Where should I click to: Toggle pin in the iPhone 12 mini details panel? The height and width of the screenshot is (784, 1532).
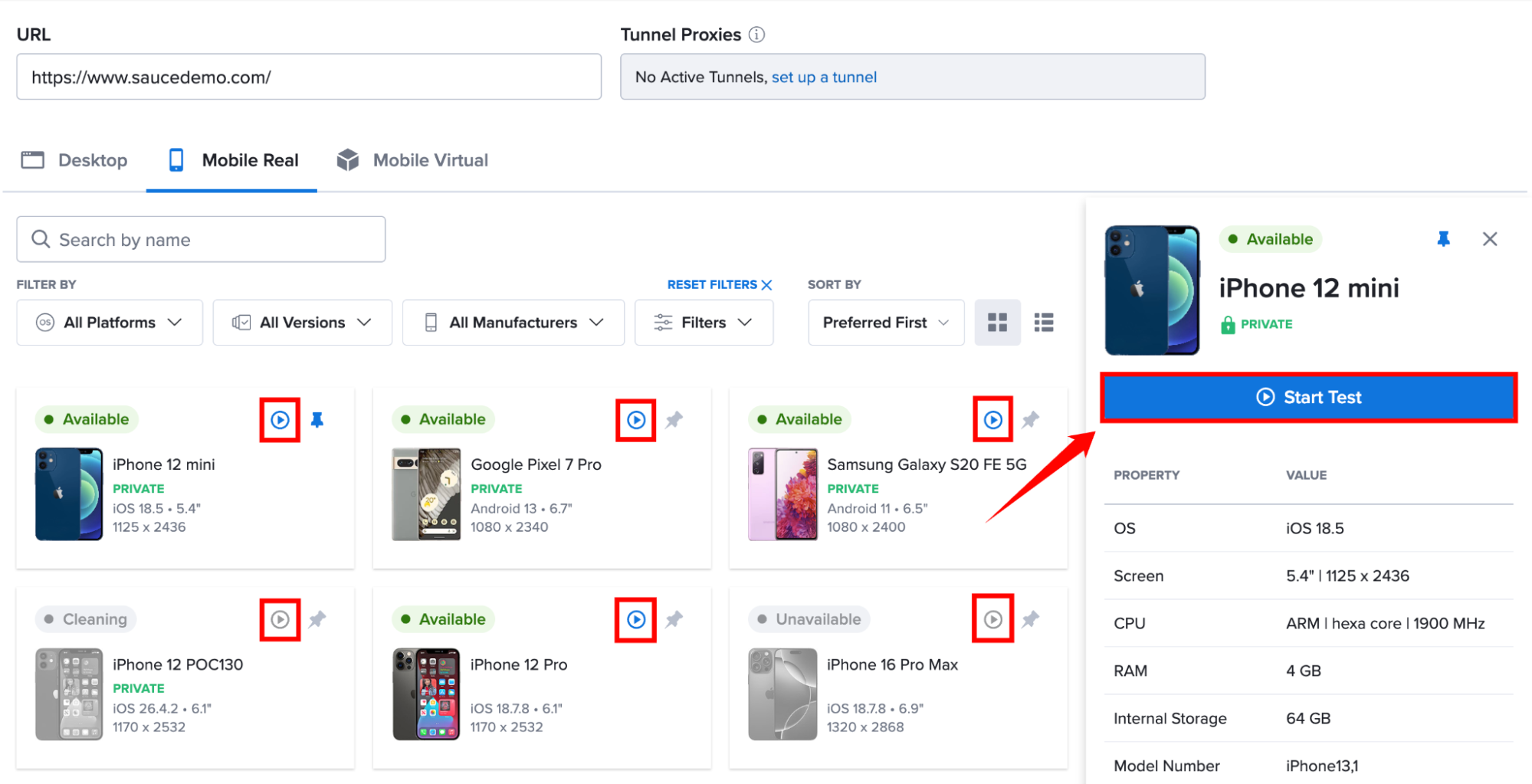[x=1444, y=239]
